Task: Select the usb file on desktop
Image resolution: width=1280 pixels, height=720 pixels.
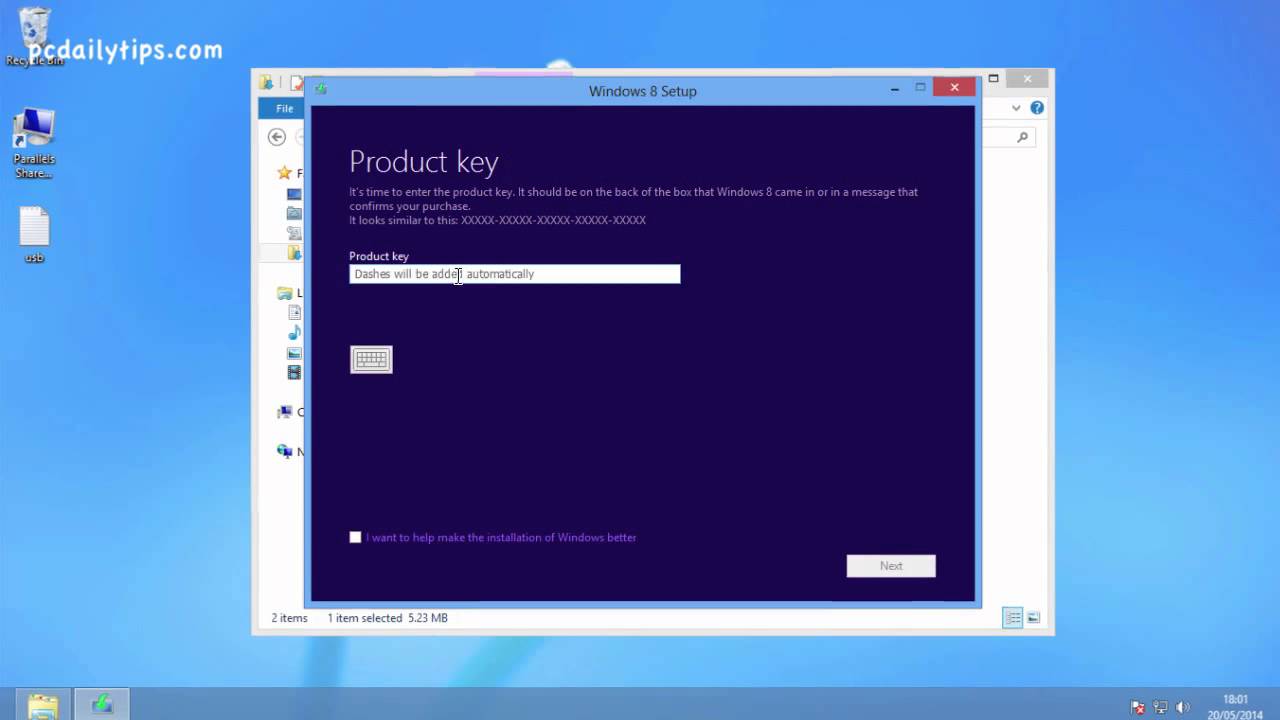Action: [34, 235]
